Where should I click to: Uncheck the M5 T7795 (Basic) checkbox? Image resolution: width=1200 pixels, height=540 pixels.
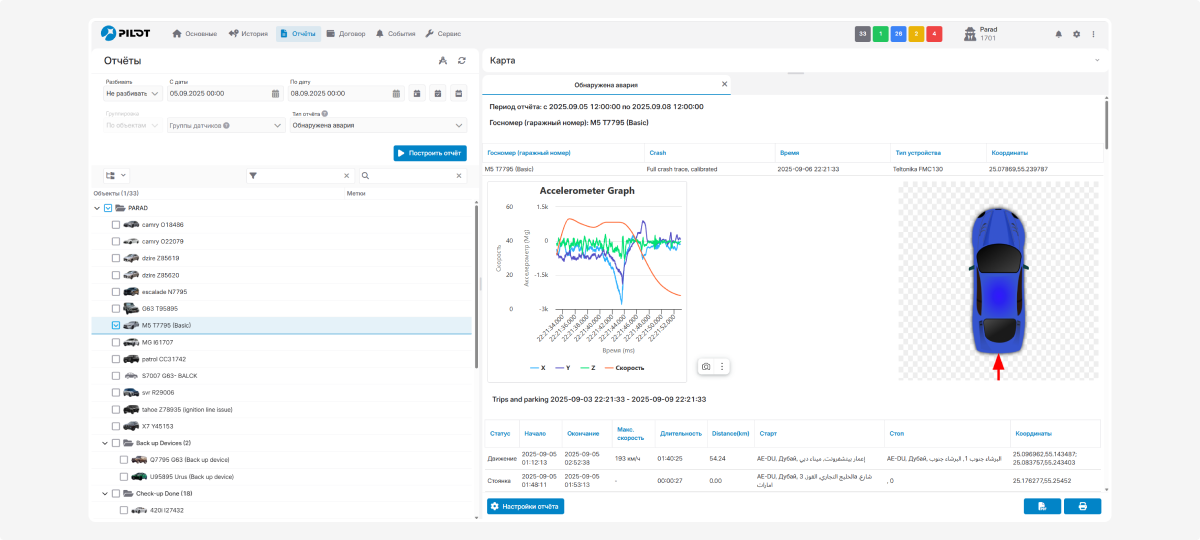coord(116,325)
